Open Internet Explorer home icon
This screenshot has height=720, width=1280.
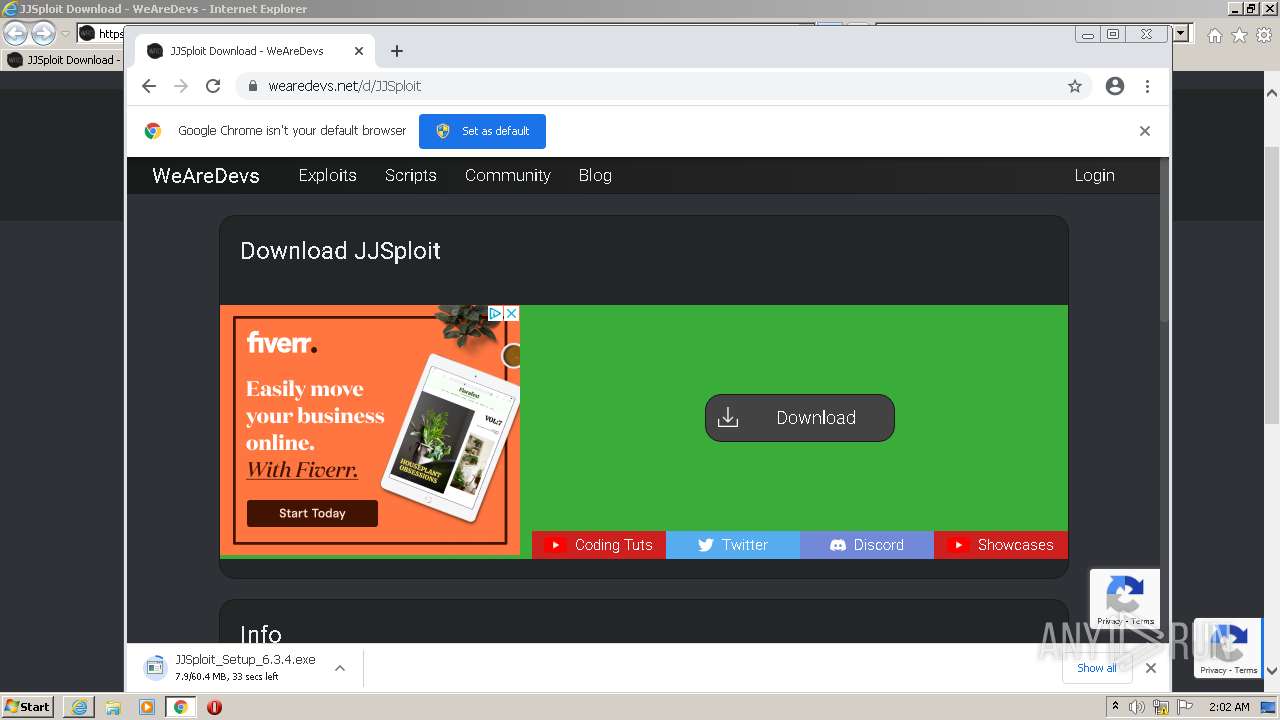(x=1214, y=35)
